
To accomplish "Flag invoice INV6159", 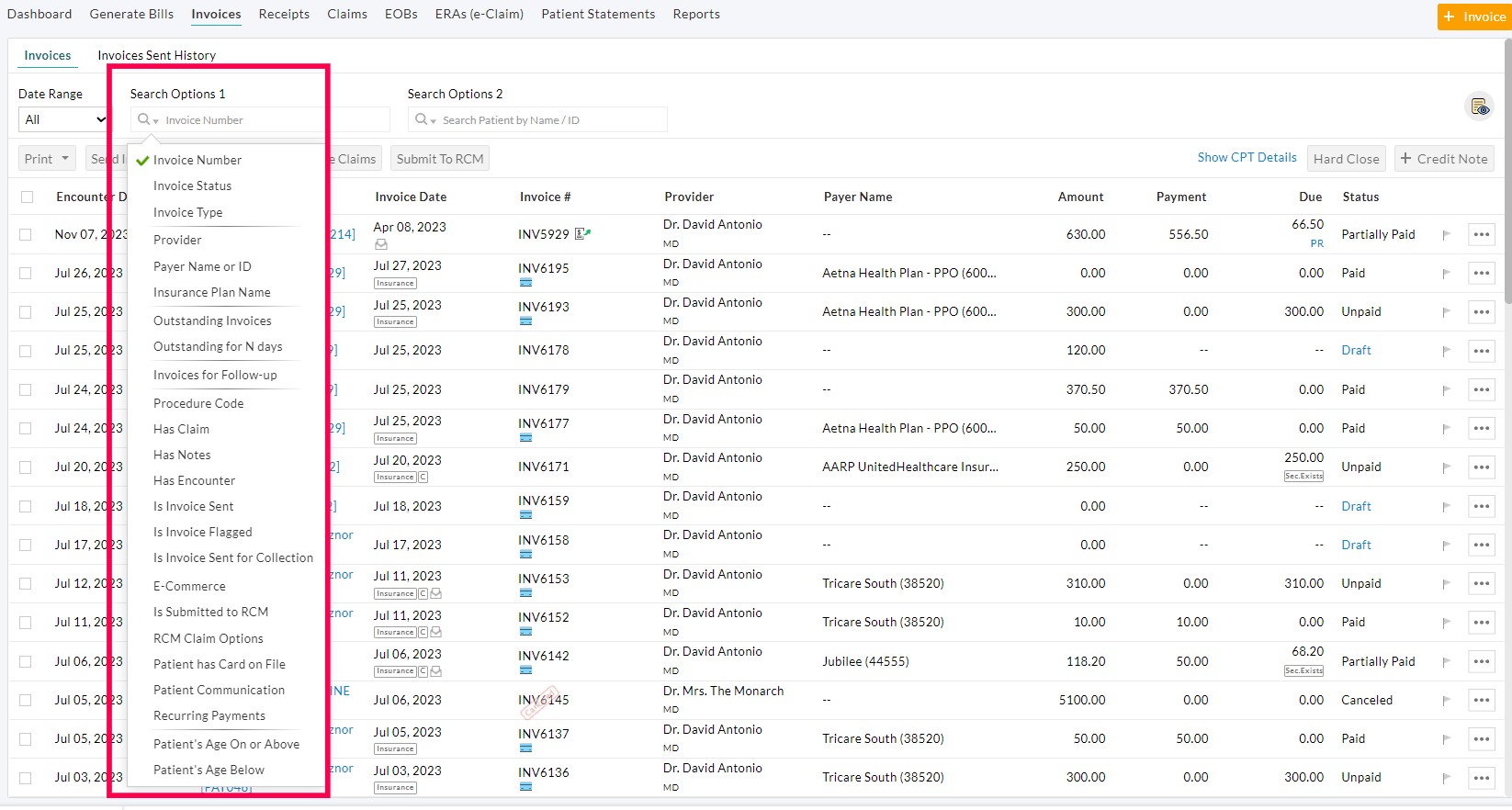I will (1446, 507).
